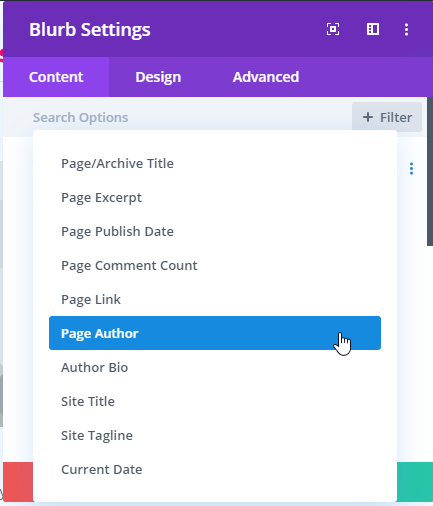Pick the Site Tagline option
This screenshot has height=506, width=433.
(x=215, y=436)
